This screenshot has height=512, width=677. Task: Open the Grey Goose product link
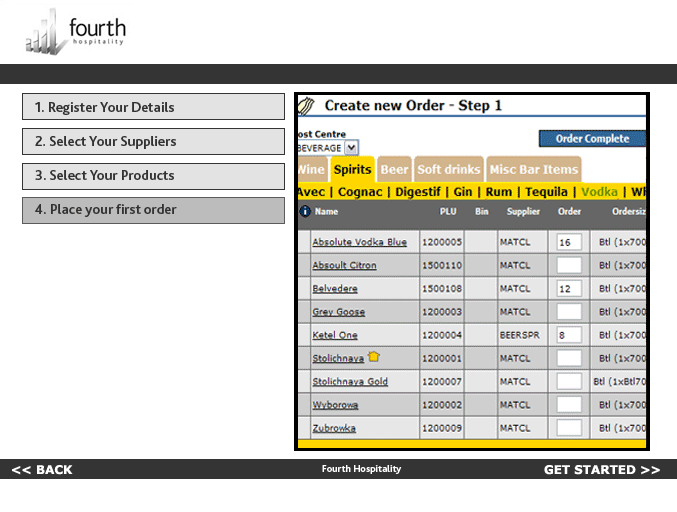[x=338, y=312]
